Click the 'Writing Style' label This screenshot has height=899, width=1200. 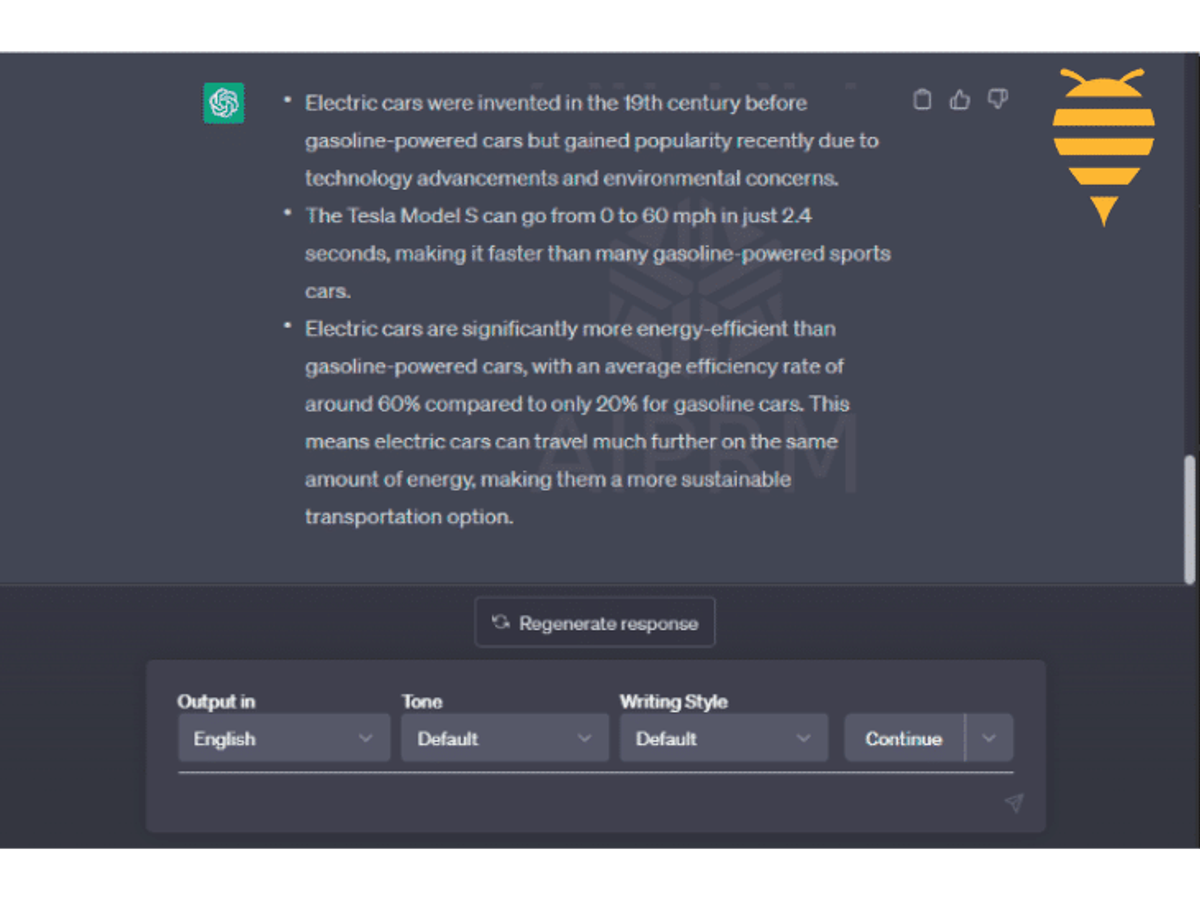(x=674, y=701)
